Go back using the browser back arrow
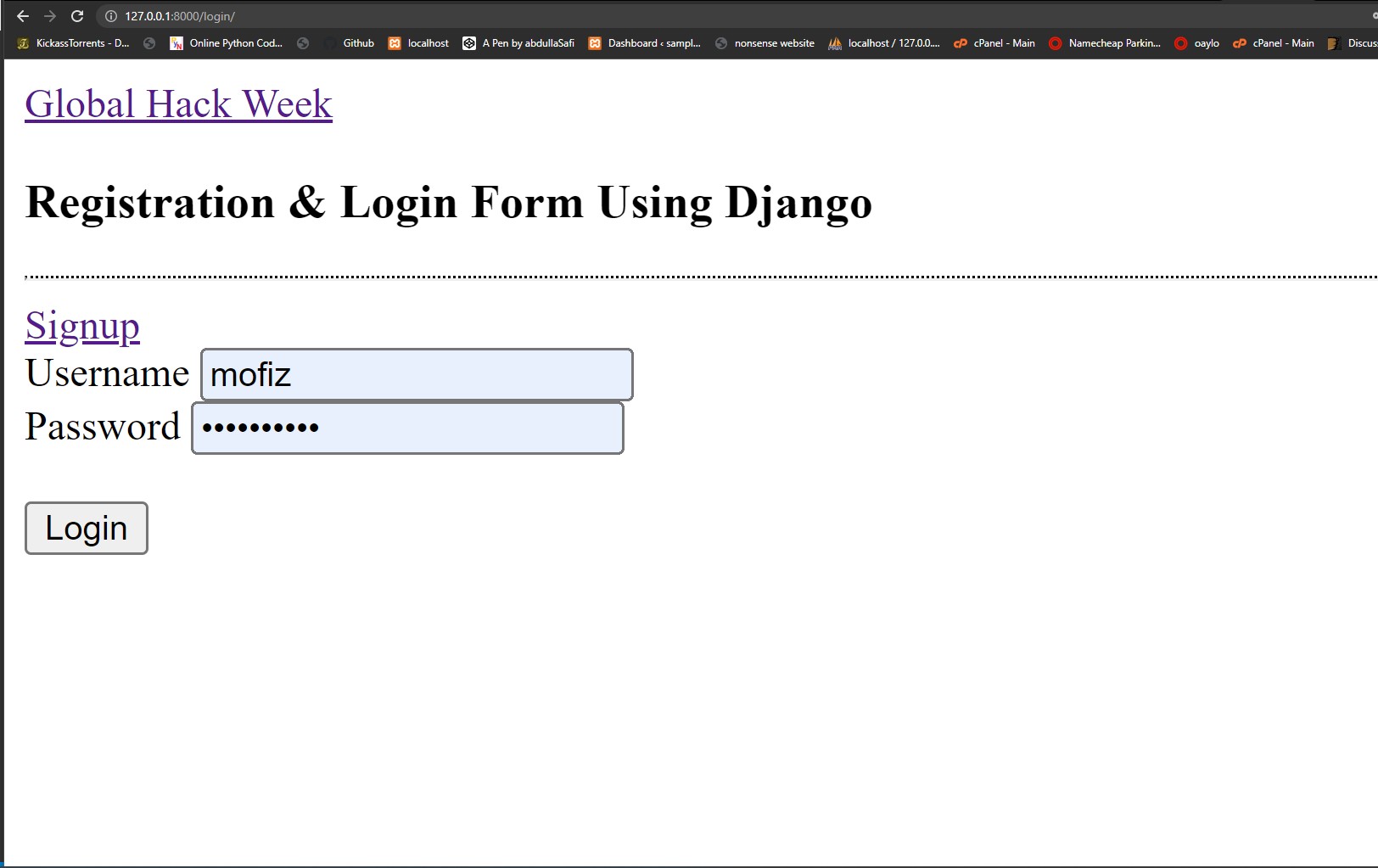The image size is (1378, 868). pyautogui.click(x=23, y=16)
